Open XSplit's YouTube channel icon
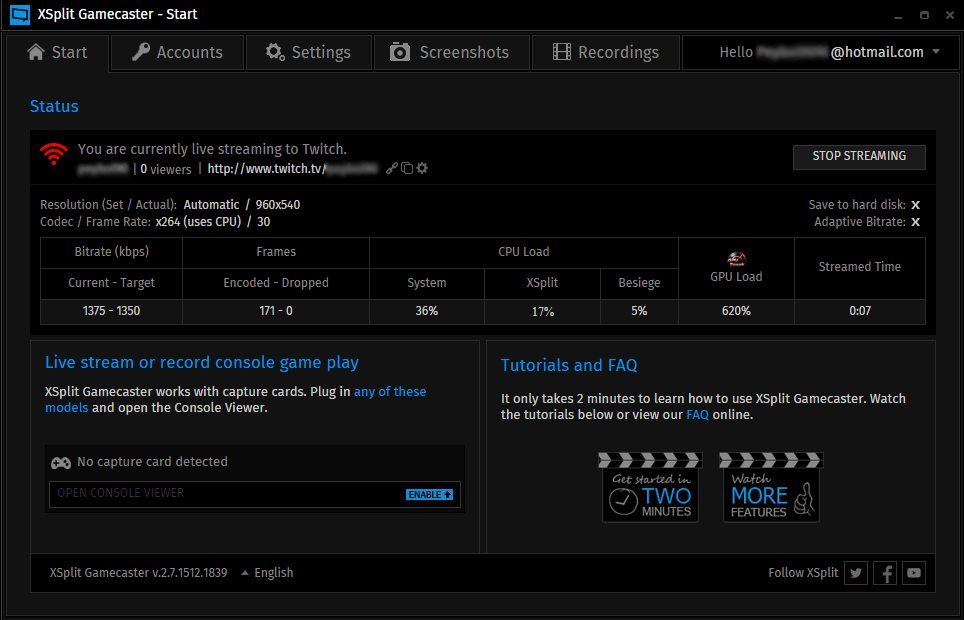 914,573
